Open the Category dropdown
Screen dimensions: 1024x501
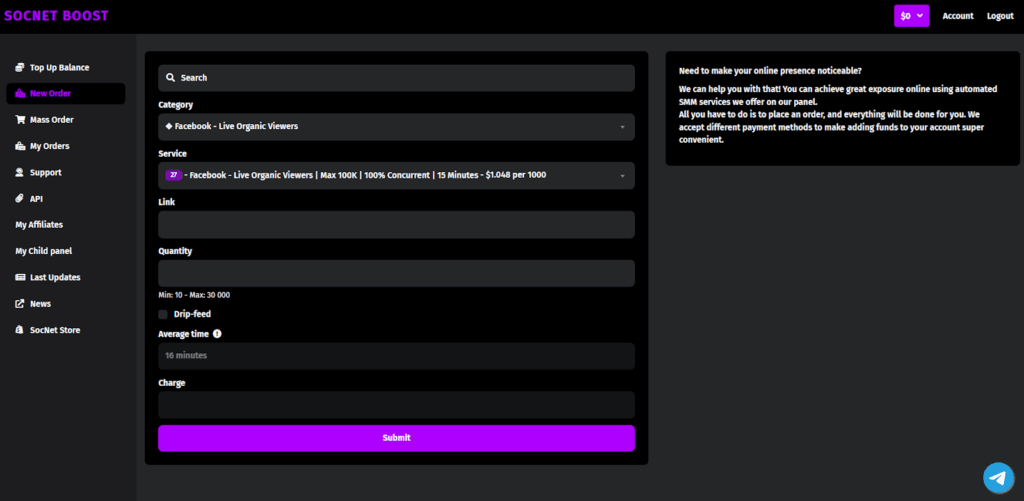pos(396,127)
